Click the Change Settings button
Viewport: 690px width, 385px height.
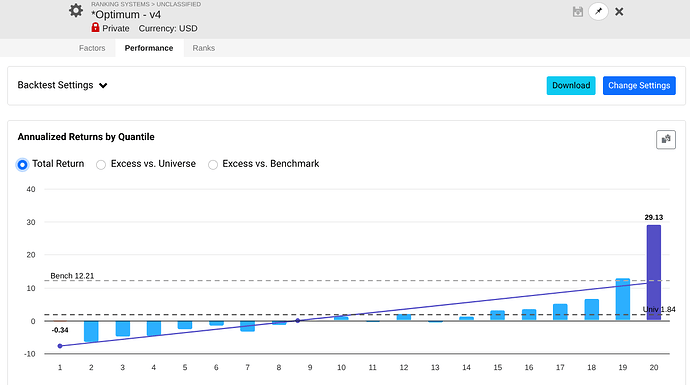[639, 85]
